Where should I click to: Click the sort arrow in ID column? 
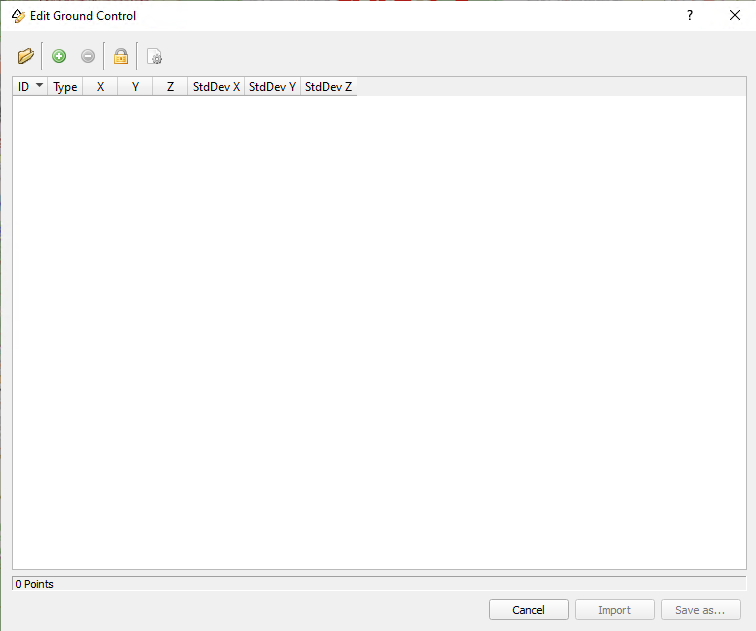coord(40,86)
